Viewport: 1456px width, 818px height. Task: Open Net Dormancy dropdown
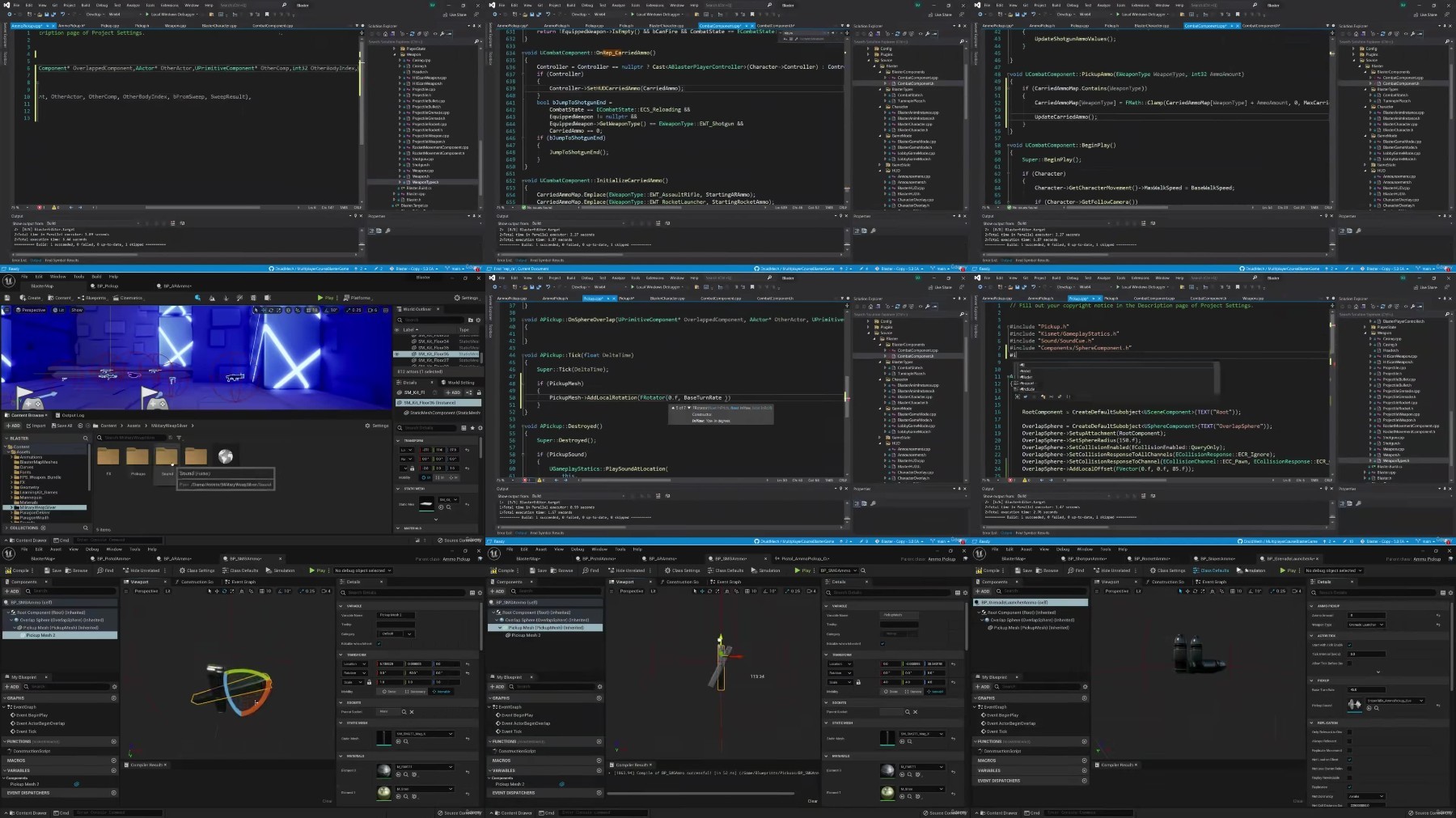click(1365, 796)
